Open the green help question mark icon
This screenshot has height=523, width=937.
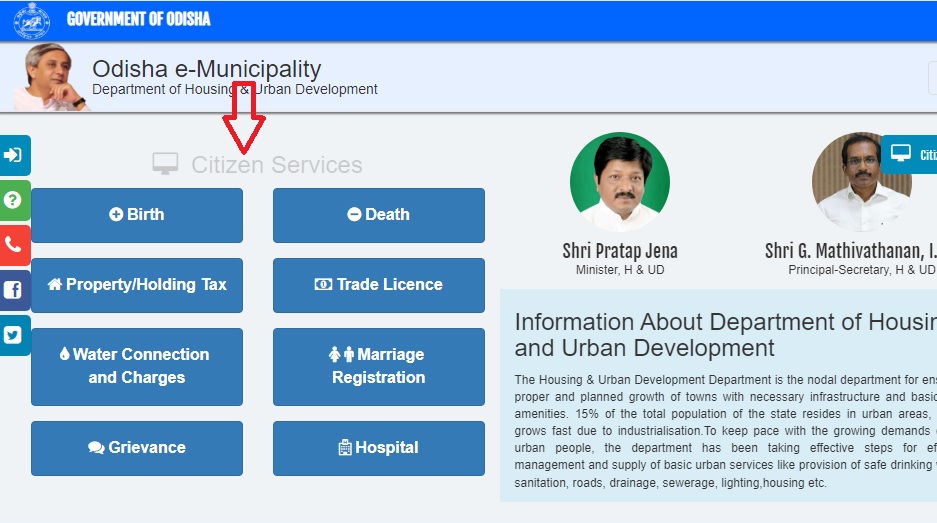click(x=14, y=200)
